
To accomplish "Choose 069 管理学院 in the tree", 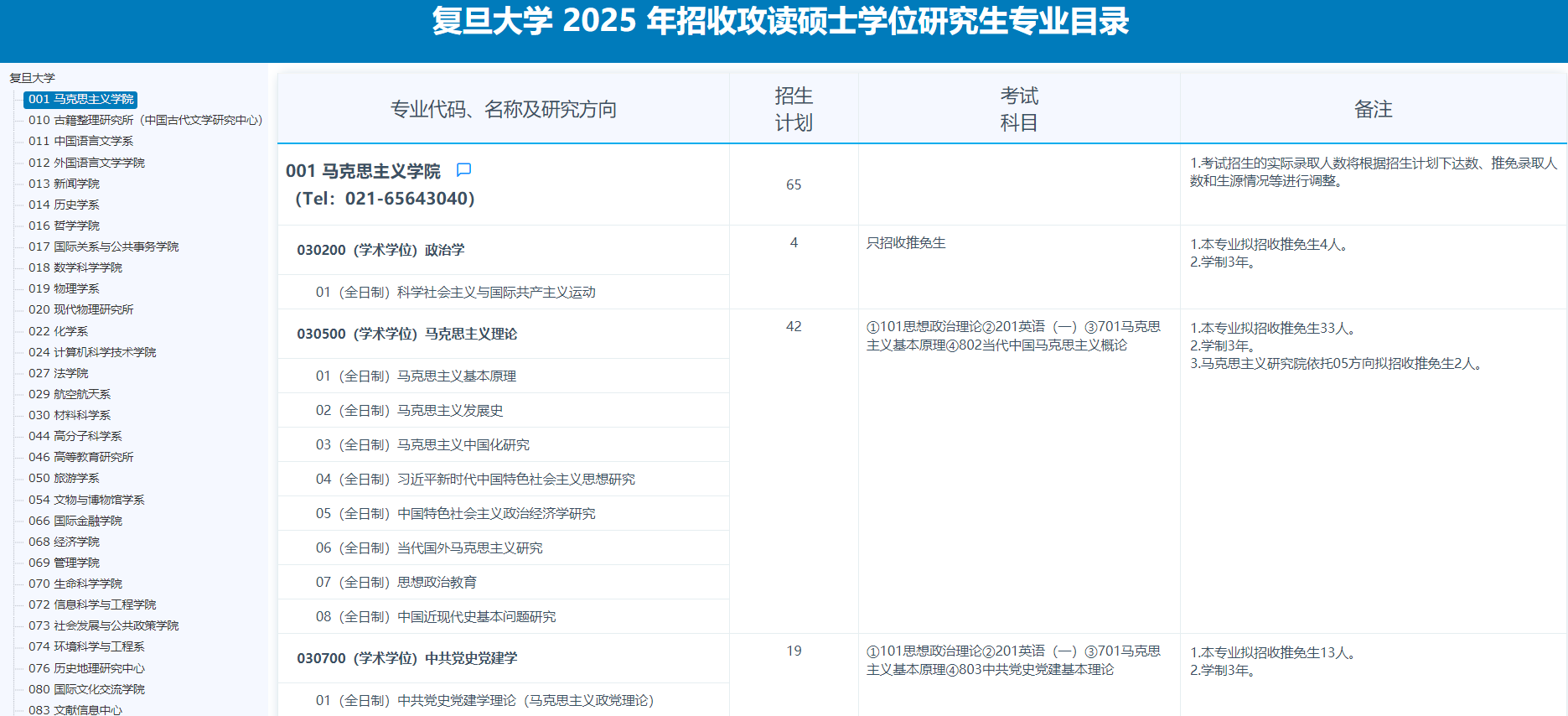I will click(x=64, y=563).
